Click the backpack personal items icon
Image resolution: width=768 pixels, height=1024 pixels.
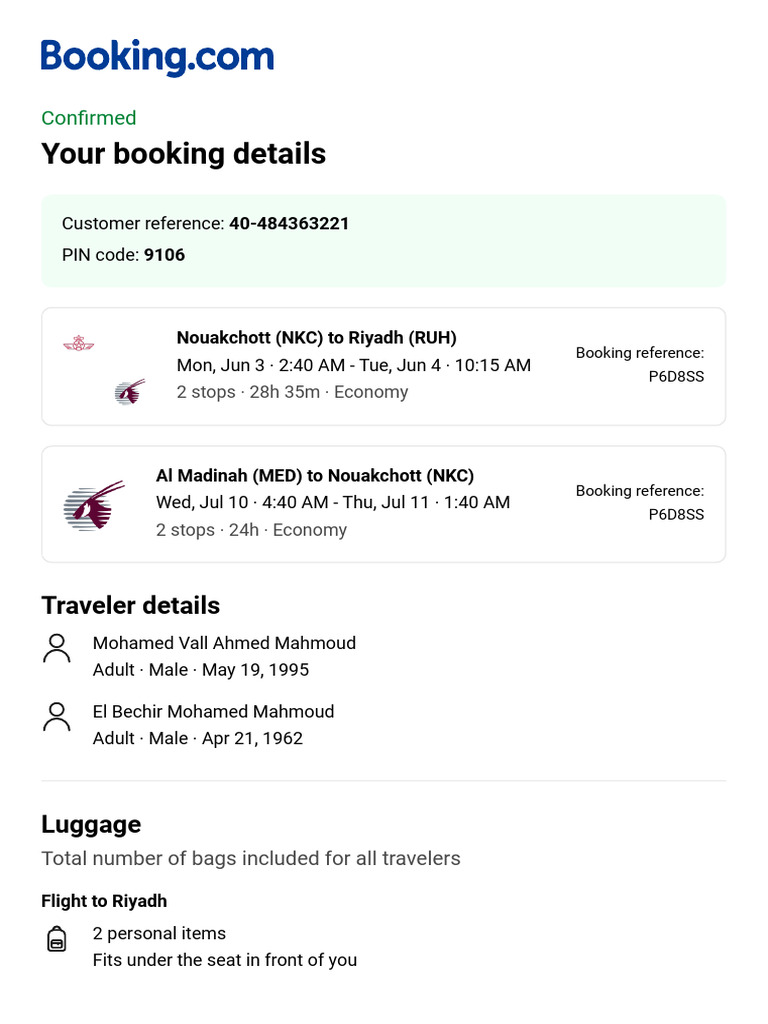click(x=57, y=940)
